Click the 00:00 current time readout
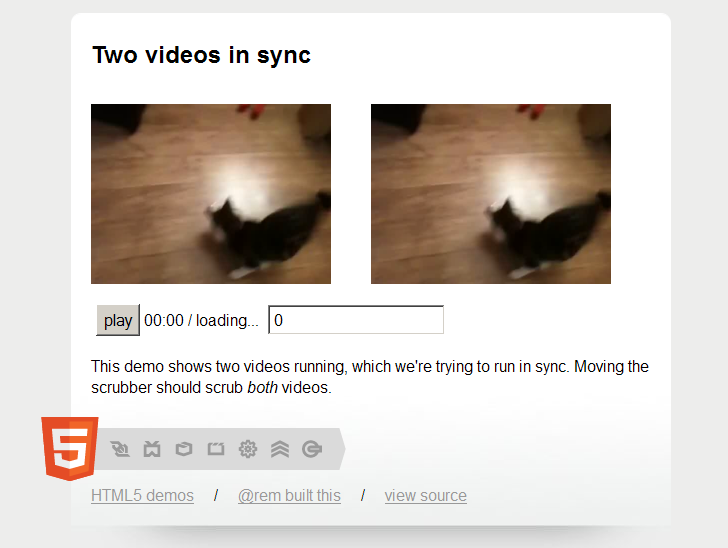Screen dimensions: 728x548 point(164,320)
